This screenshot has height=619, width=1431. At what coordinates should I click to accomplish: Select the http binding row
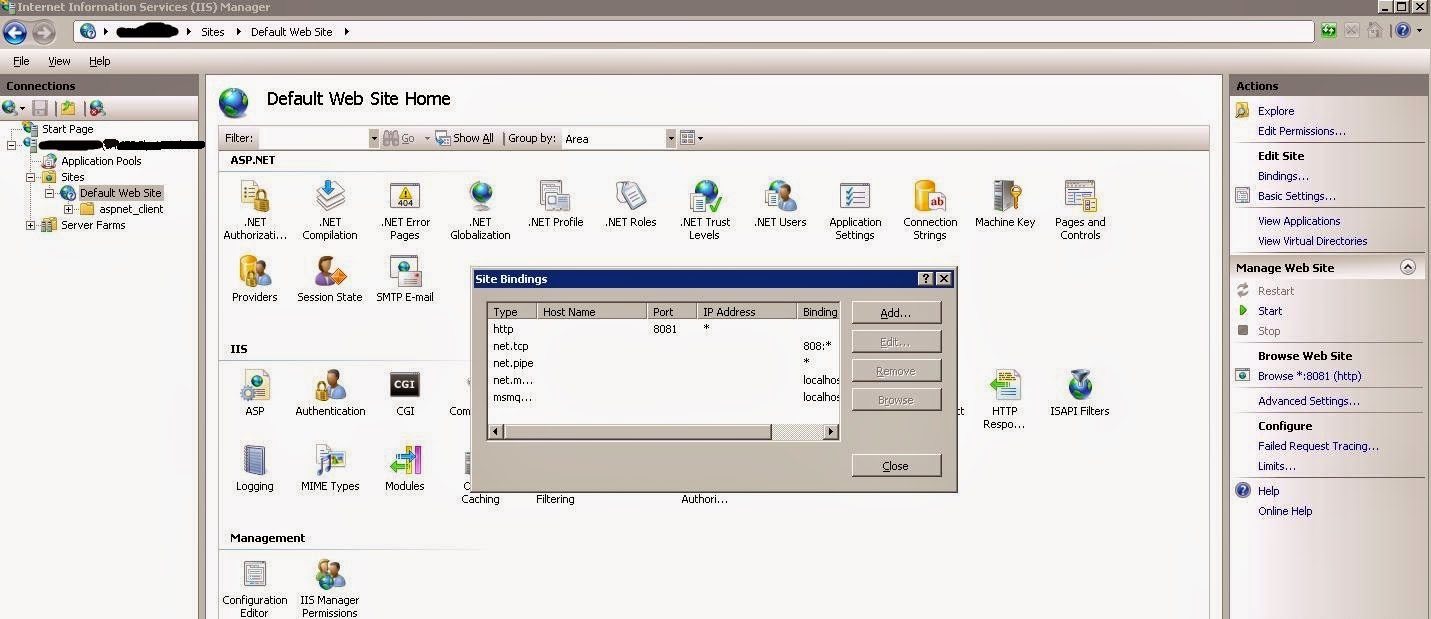click(x=663, y=329)
